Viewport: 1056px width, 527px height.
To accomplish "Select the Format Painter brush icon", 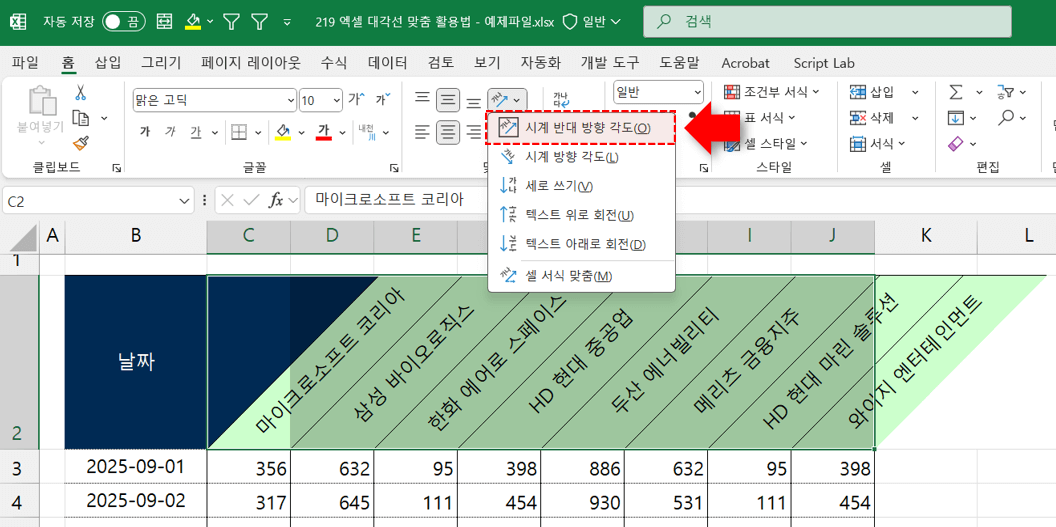I will [81, 143].
